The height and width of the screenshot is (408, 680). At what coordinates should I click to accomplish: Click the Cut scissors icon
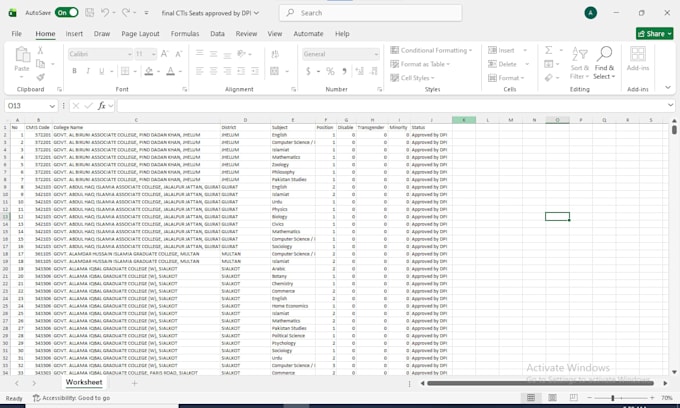point(40,50)
